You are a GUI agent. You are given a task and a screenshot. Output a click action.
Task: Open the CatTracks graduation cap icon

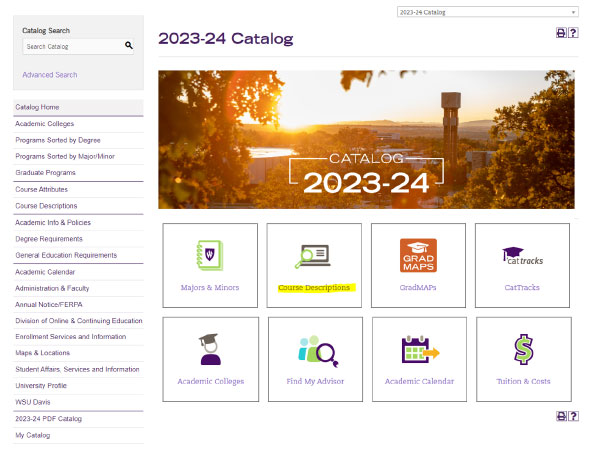tap(522, 256)
